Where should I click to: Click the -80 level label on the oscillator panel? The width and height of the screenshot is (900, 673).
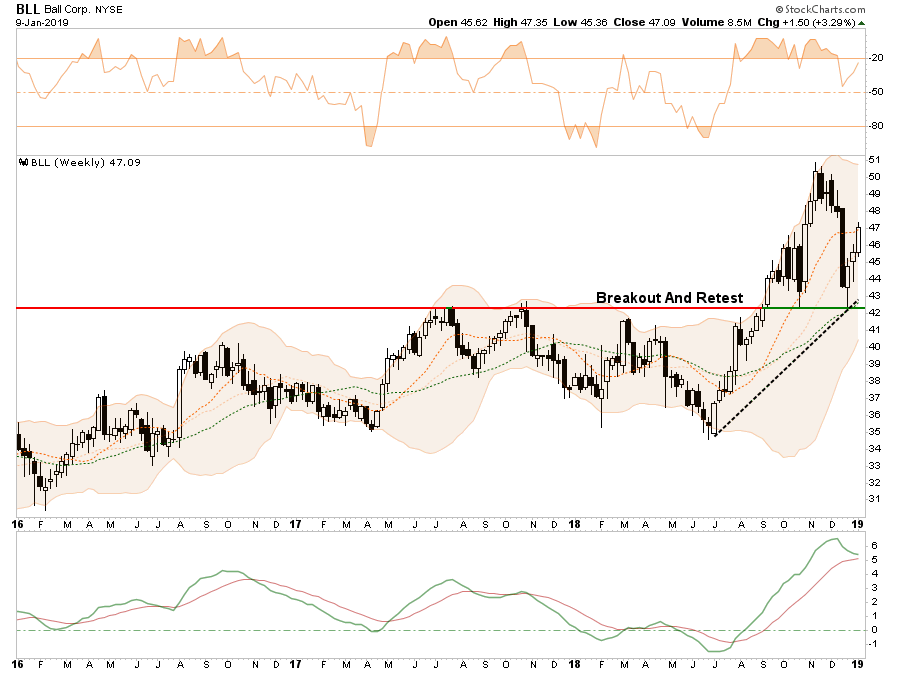coord(876,126)
